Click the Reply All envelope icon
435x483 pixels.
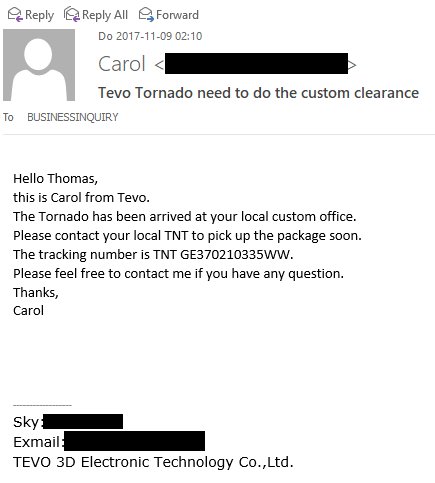pyautogui.click(x=72, y=15)
